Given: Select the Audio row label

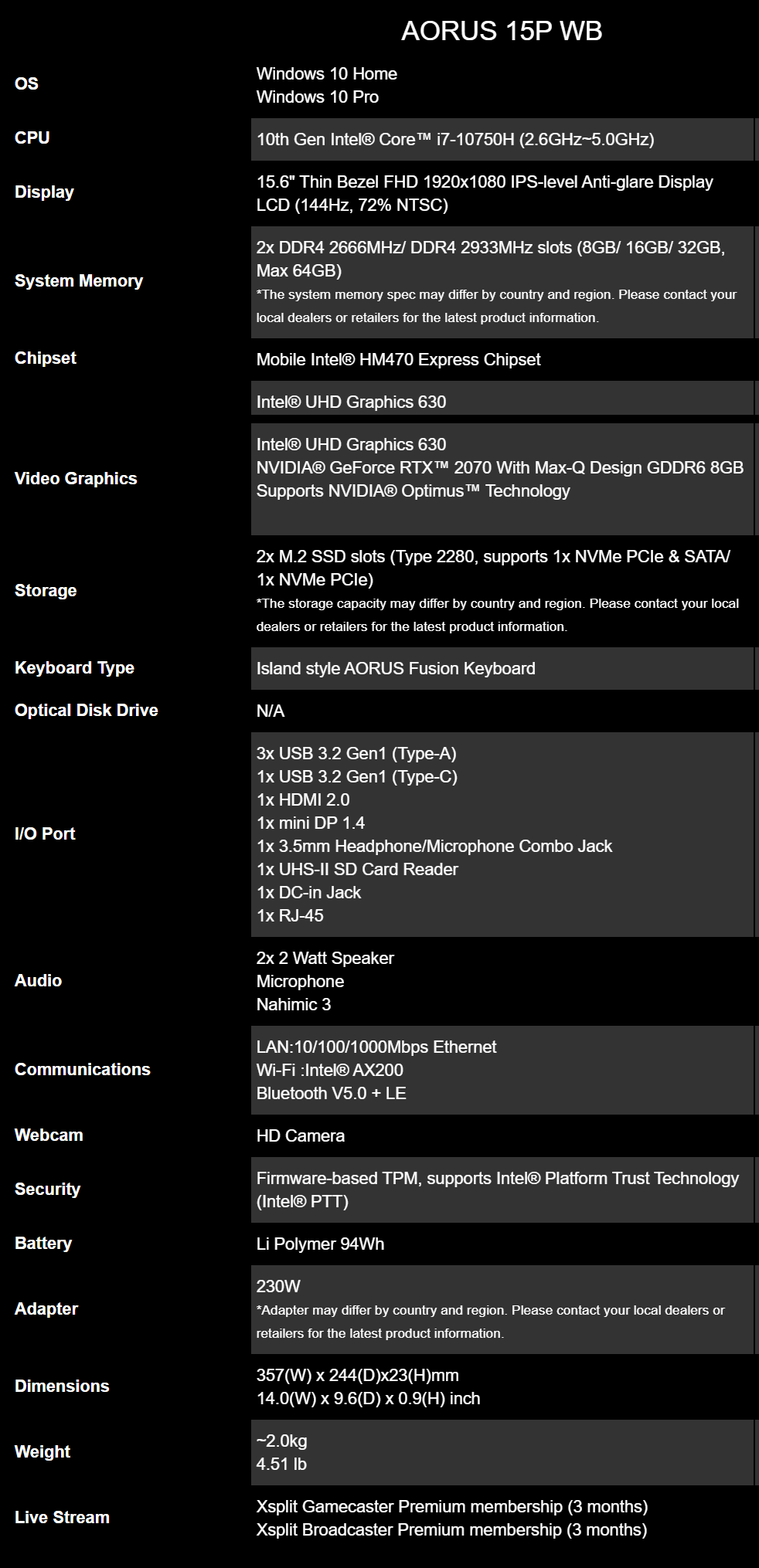Looking at the screenshot, I should pyautogui.click(x=38, y=981).
